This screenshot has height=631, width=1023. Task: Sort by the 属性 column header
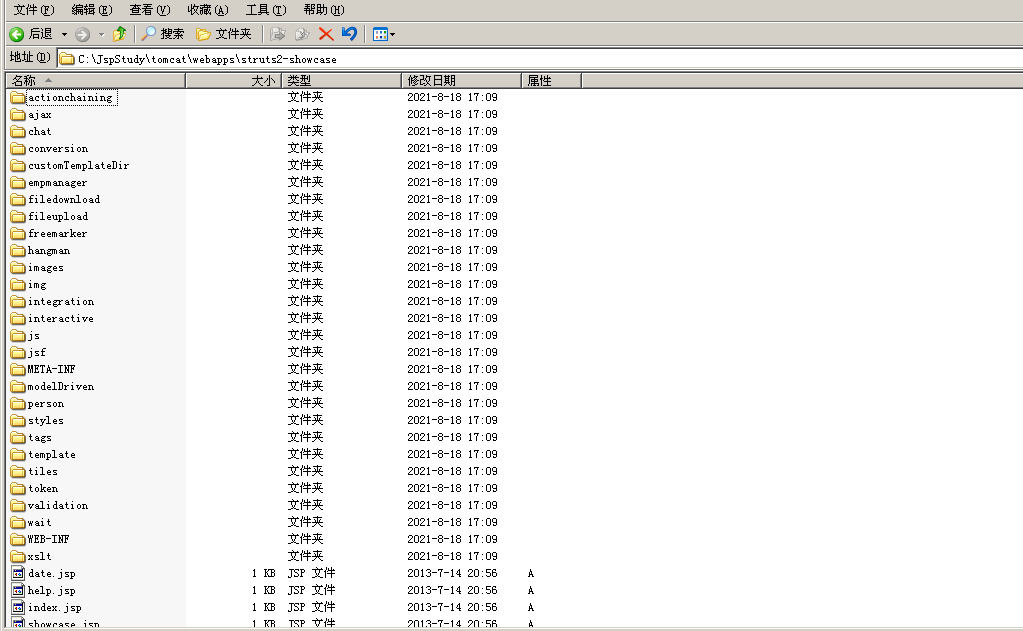551,80
